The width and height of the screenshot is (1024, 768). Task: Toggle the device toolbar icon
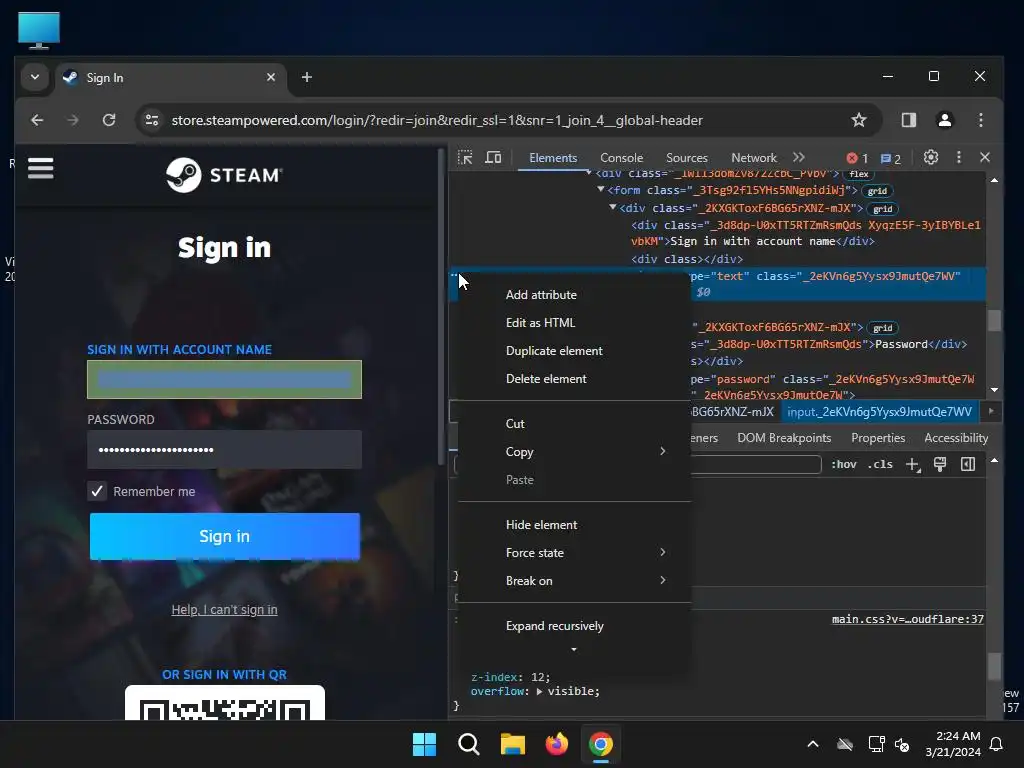click(493, 157)
